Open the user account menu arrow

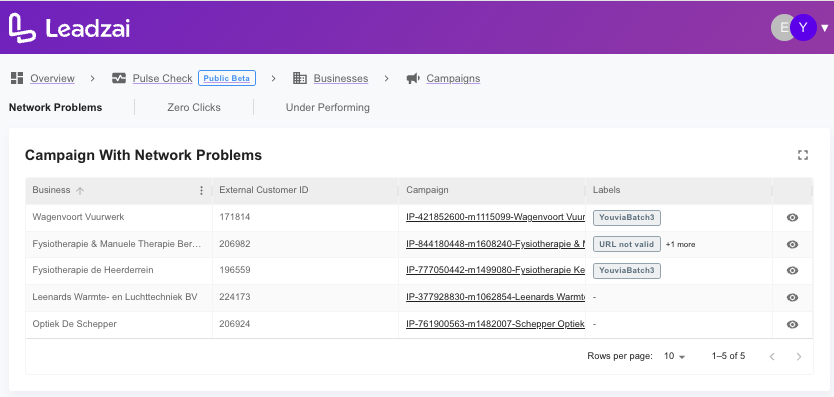coord(824,28)
